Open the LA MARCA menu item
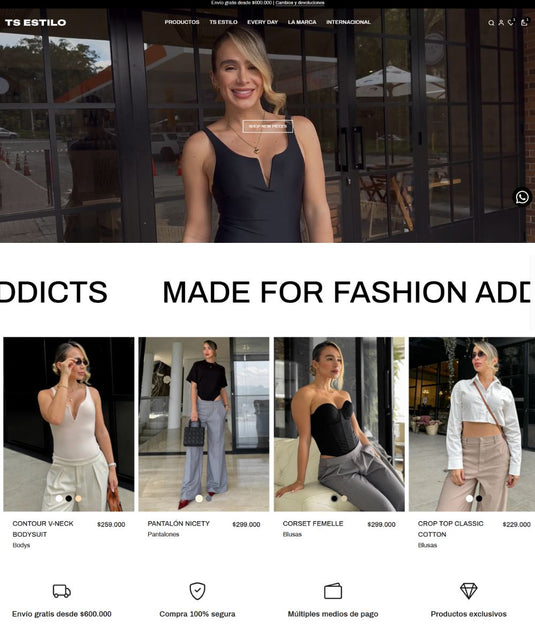The width and height of the screenshot is (535, 642). point(302,22)
